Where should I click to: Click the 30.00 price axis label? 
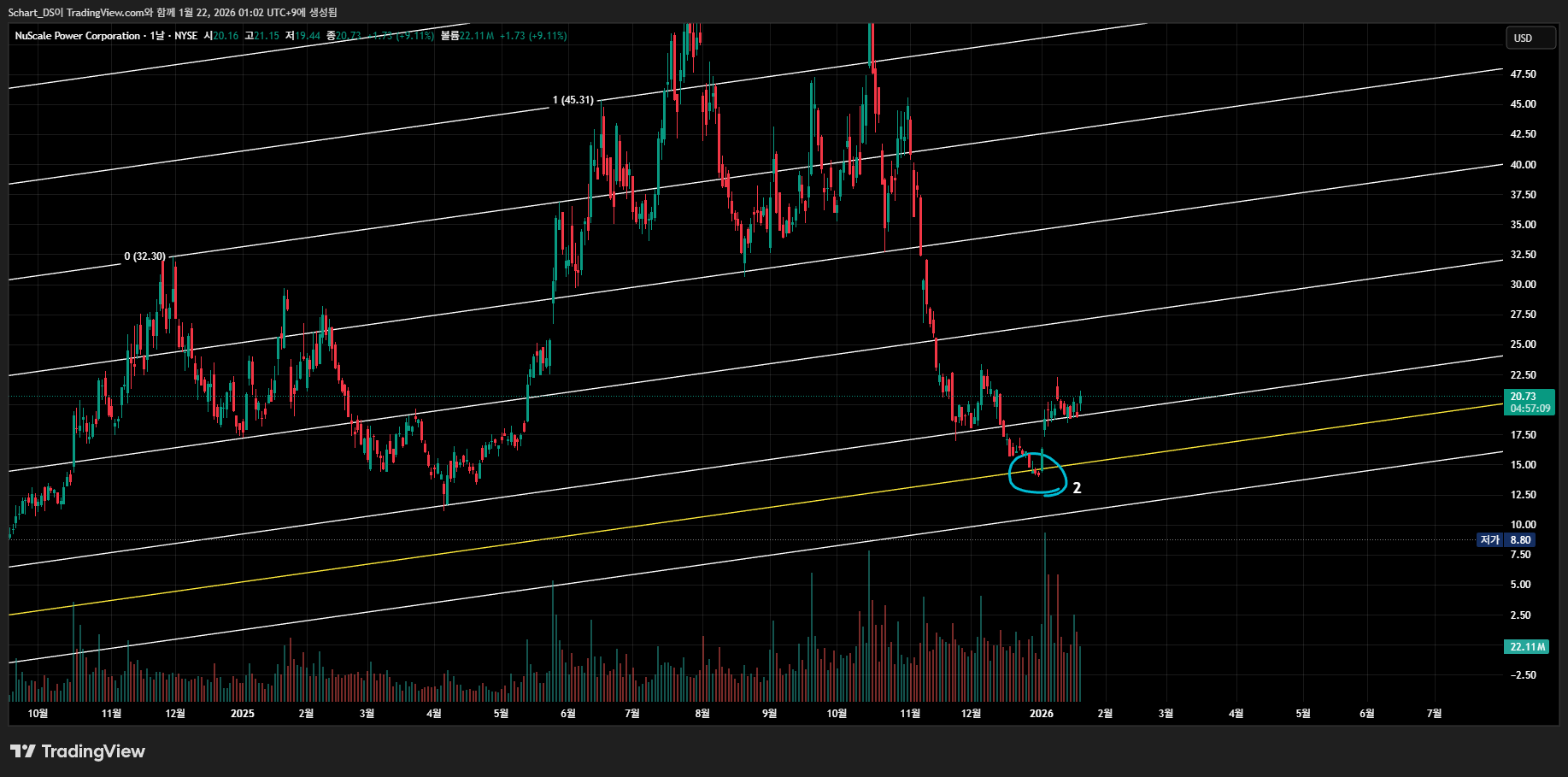click(1523, 285)
